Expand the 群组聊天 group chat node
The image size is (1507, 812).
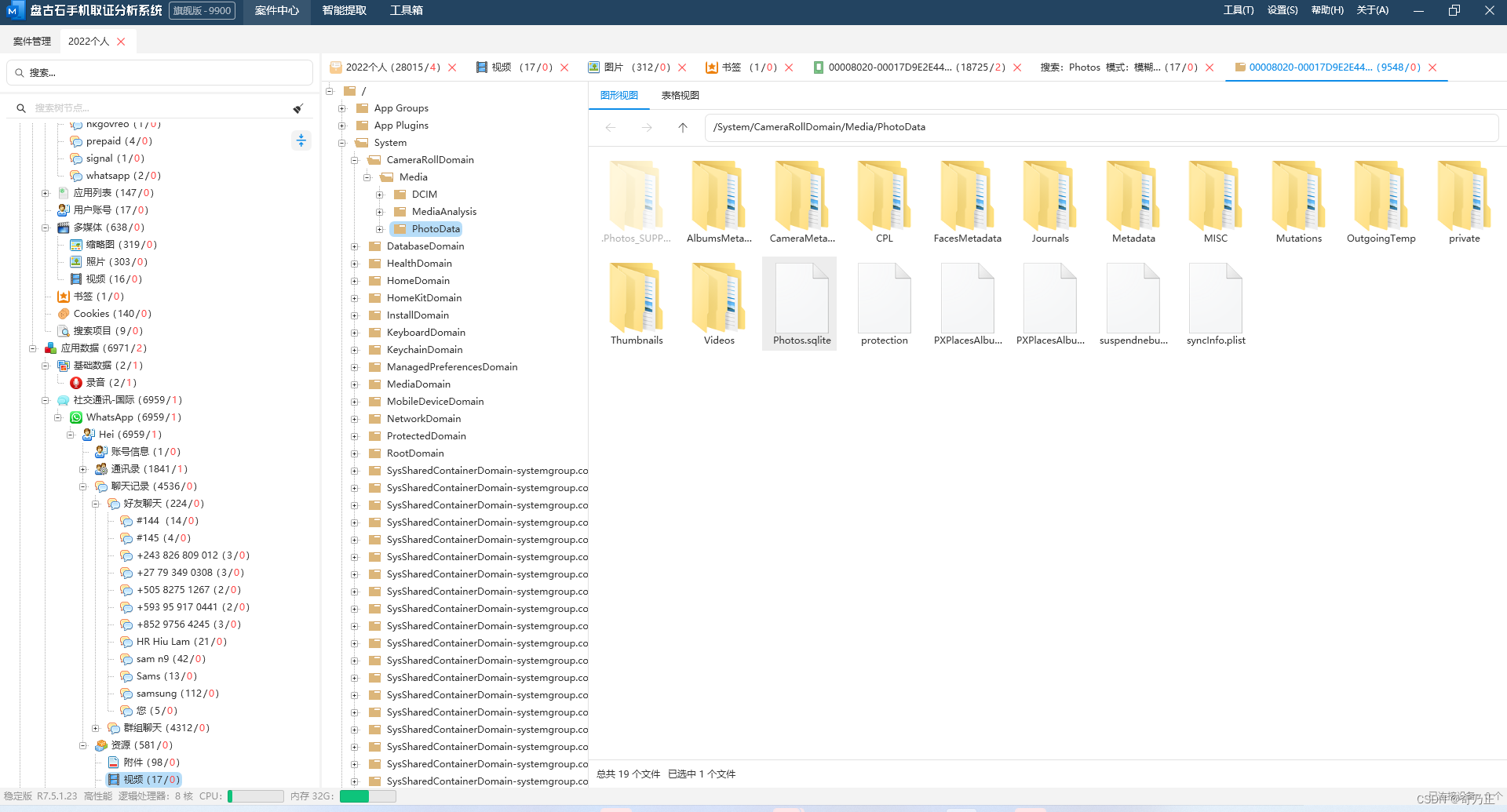[x=95, y=728]
